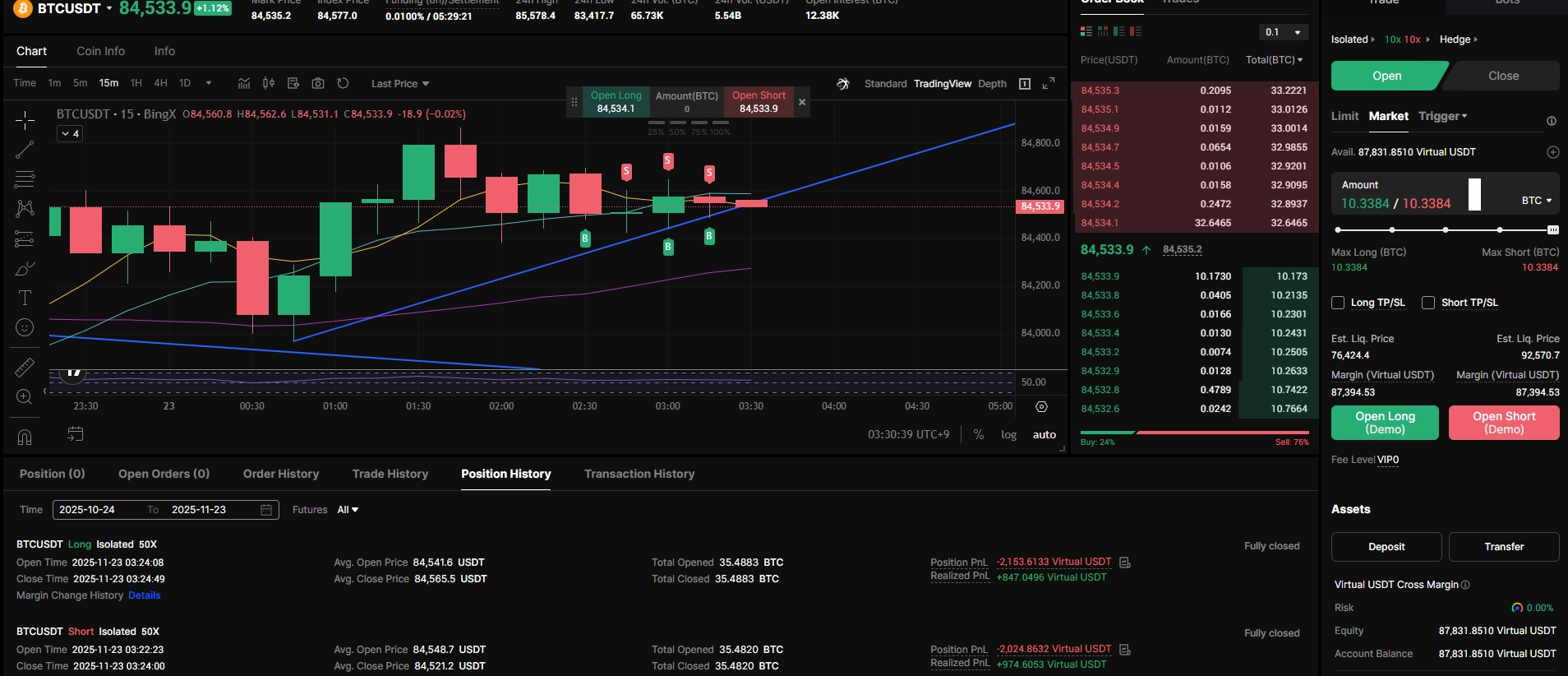This screenshot has height=676, width=1568.
Task: Open the Hedge position mode selector
Action: pyautogui.click(x=1459, y=39)
